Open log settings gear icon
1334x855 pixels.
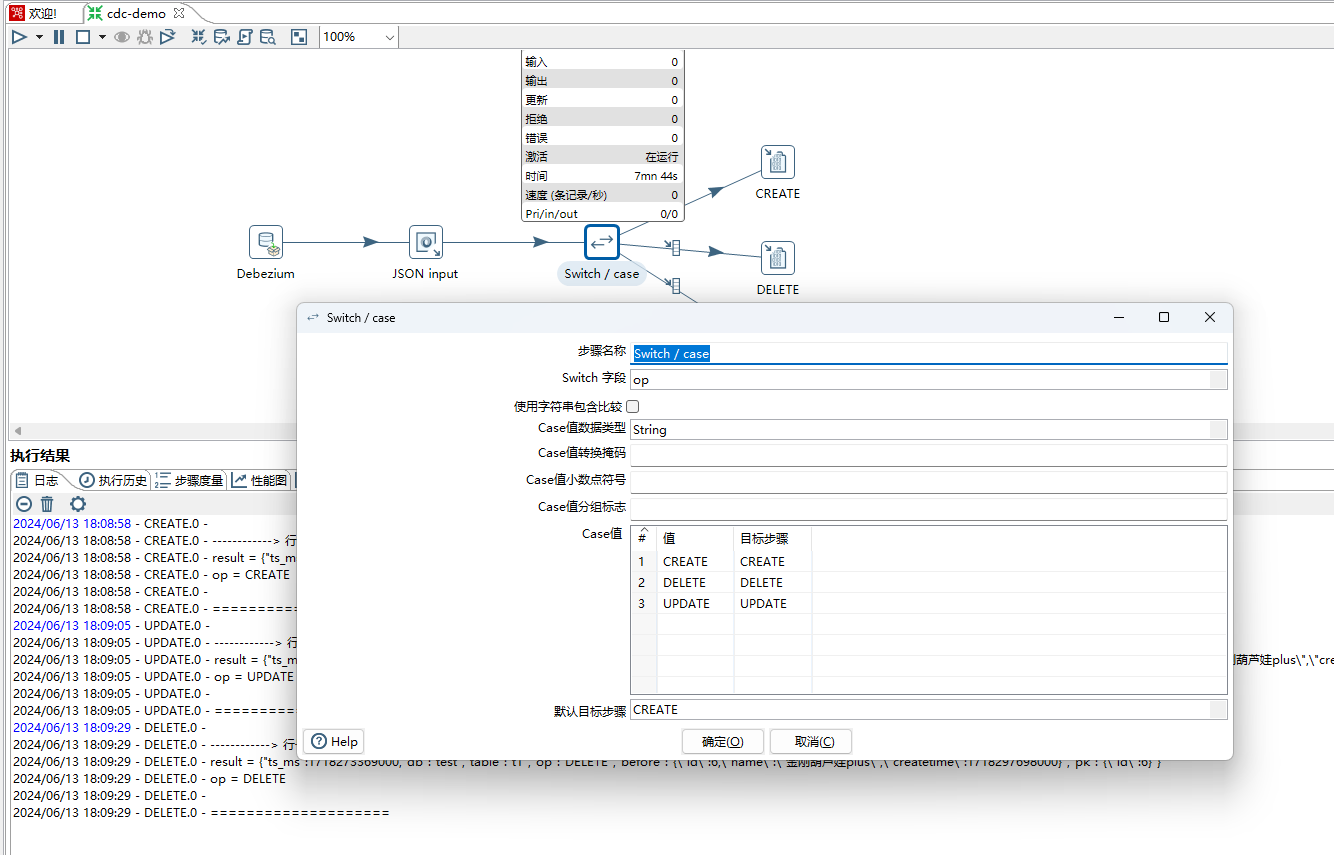tap(77, 504)
